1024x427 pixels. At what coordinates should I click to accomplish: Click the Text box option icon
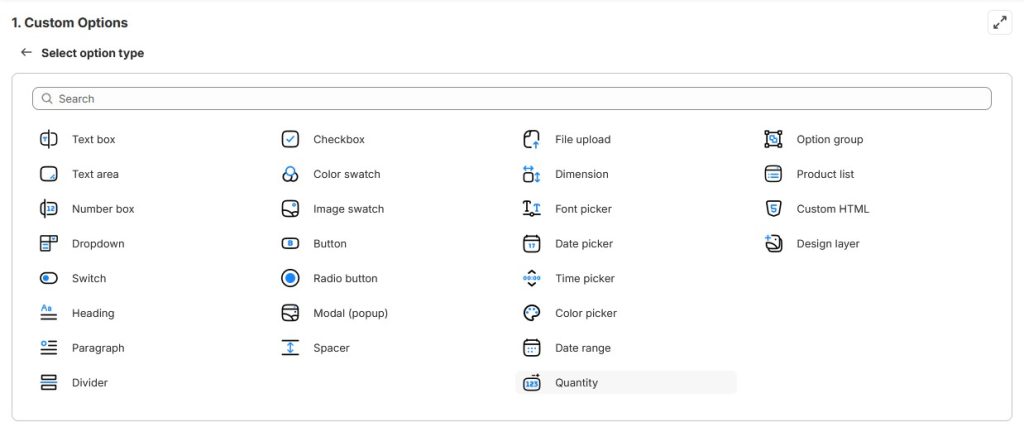pyautogui.click(x=49, y=139)
